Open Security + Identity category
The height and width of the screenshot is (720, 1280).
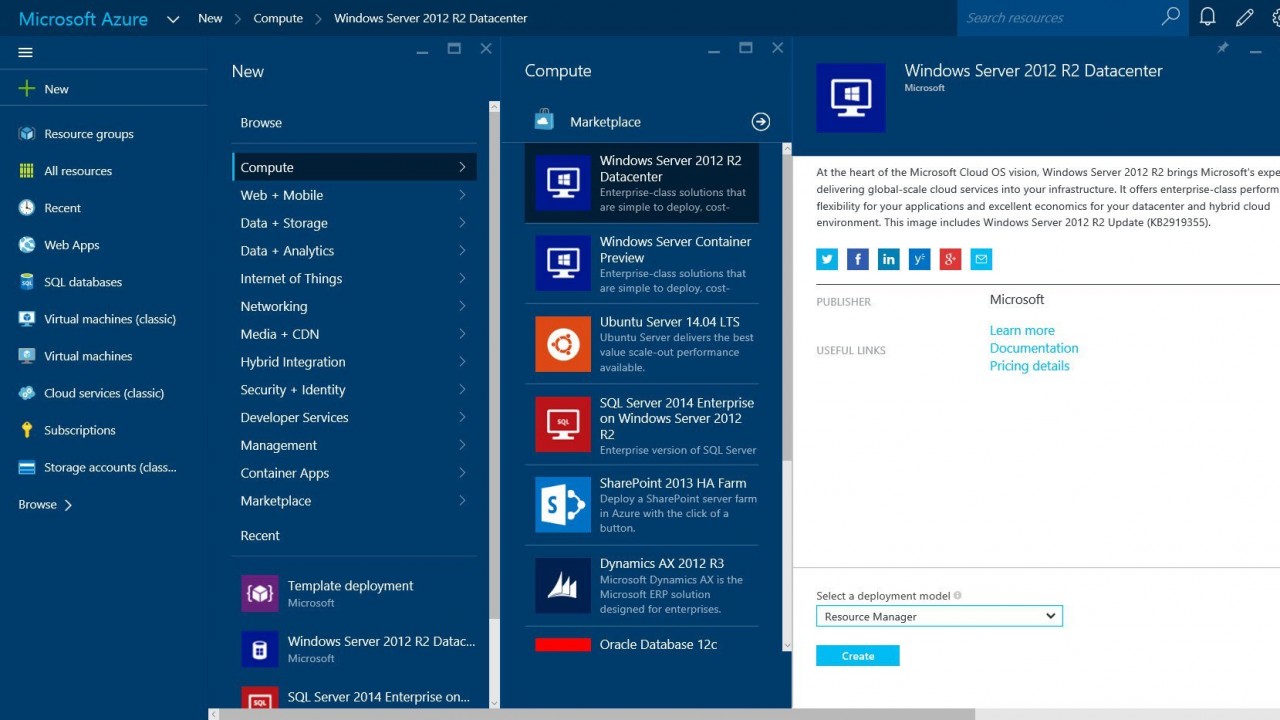(x=354, y=390)
